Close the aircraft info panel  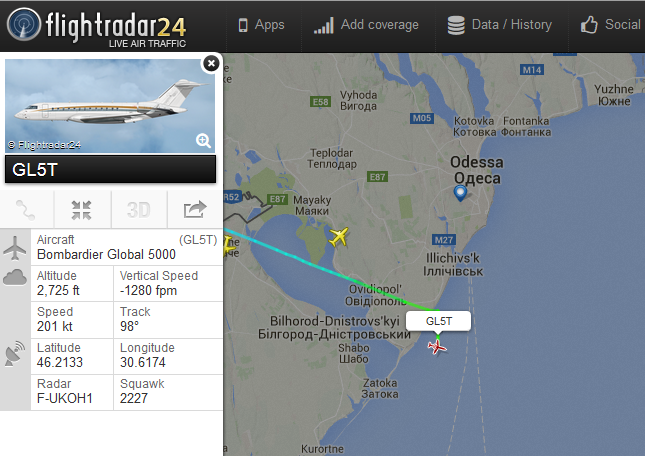211,63
